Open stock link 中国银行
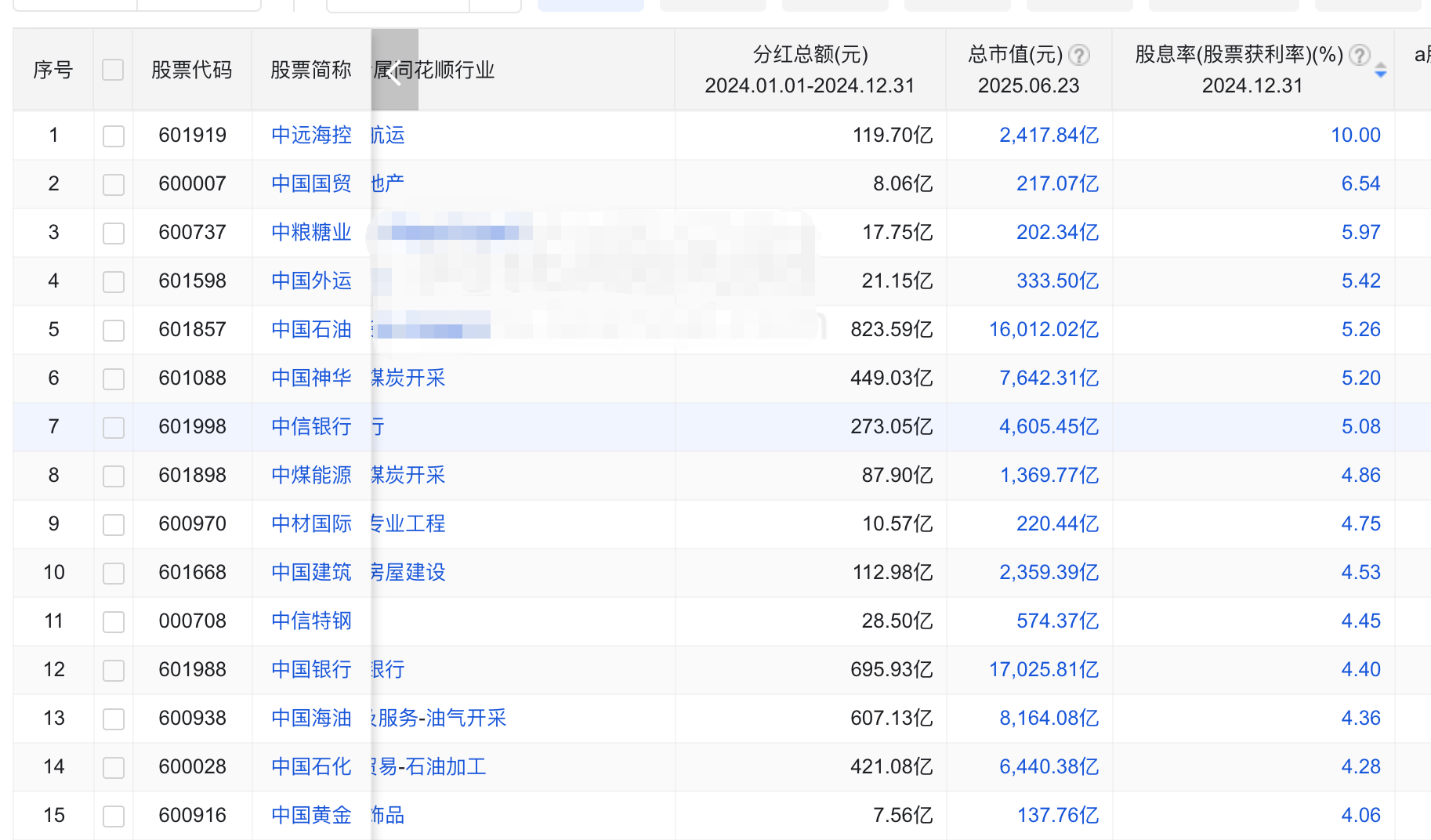Image resolution: width=1431 pixels, height=840 pixels. (311, 669)
